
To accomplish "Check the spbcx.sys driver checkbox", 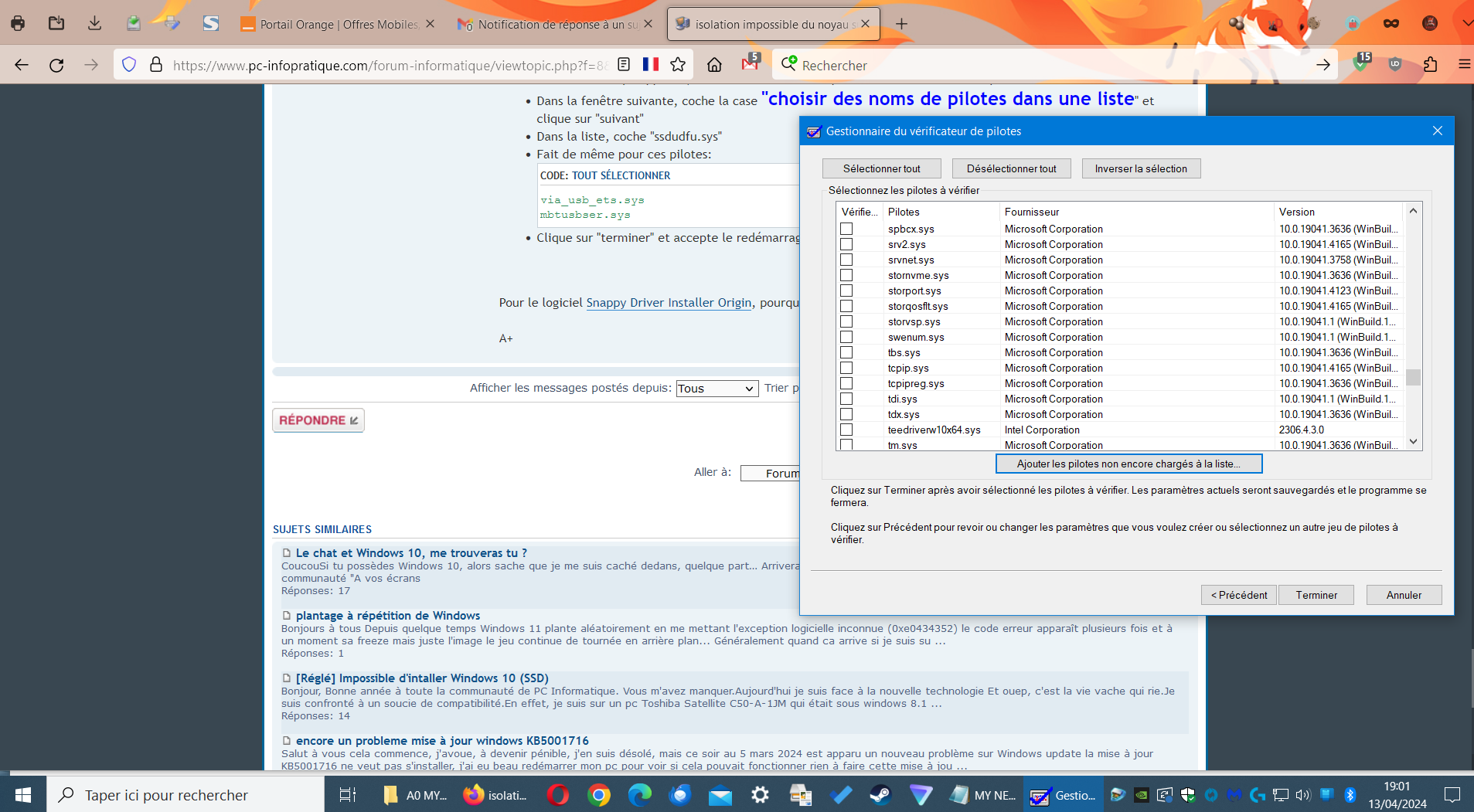I will coord(846,229).
